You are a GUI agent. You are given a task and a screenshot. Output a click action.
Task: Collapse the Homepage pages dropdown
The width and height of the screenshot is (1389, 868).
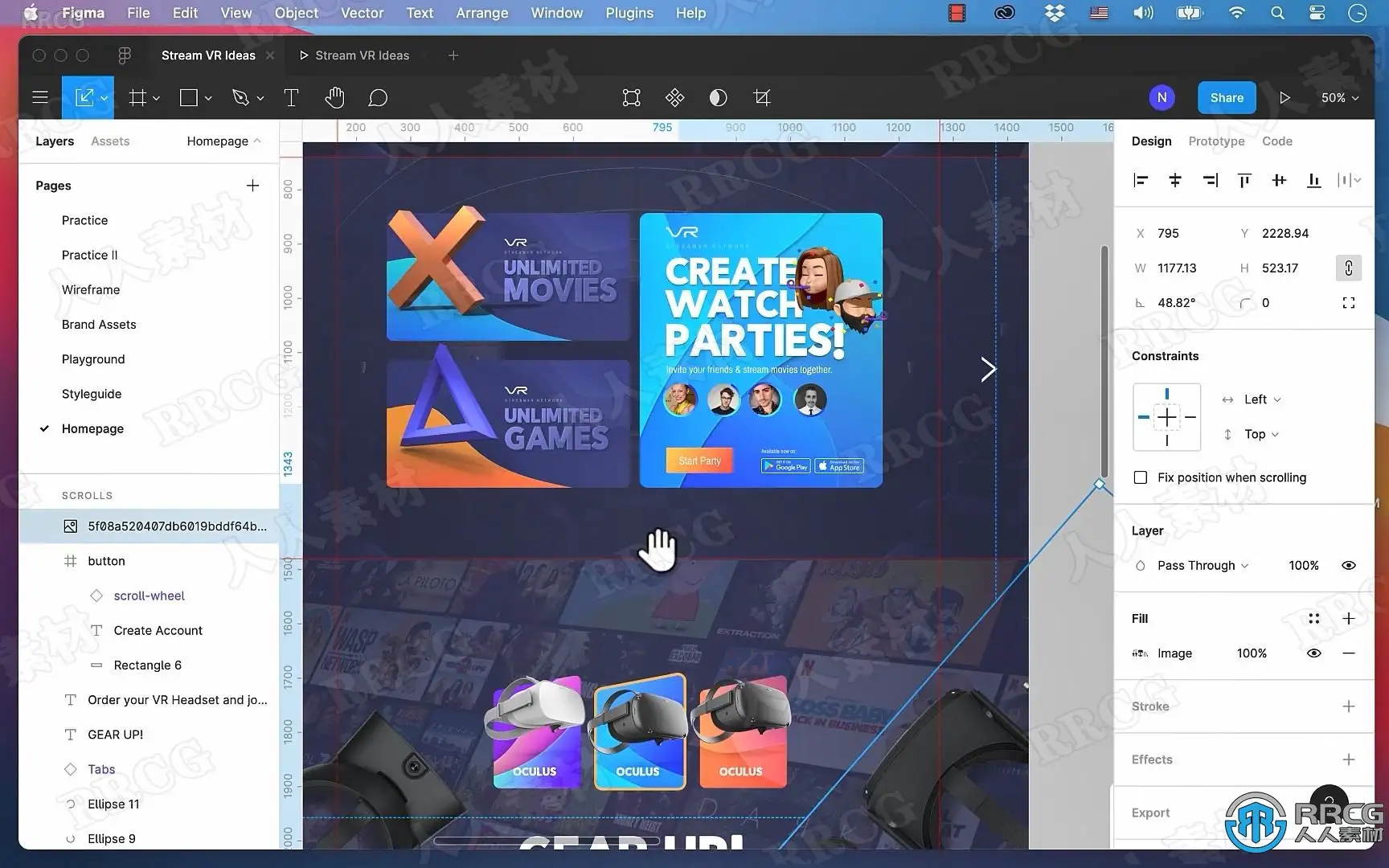pos(223,141)
